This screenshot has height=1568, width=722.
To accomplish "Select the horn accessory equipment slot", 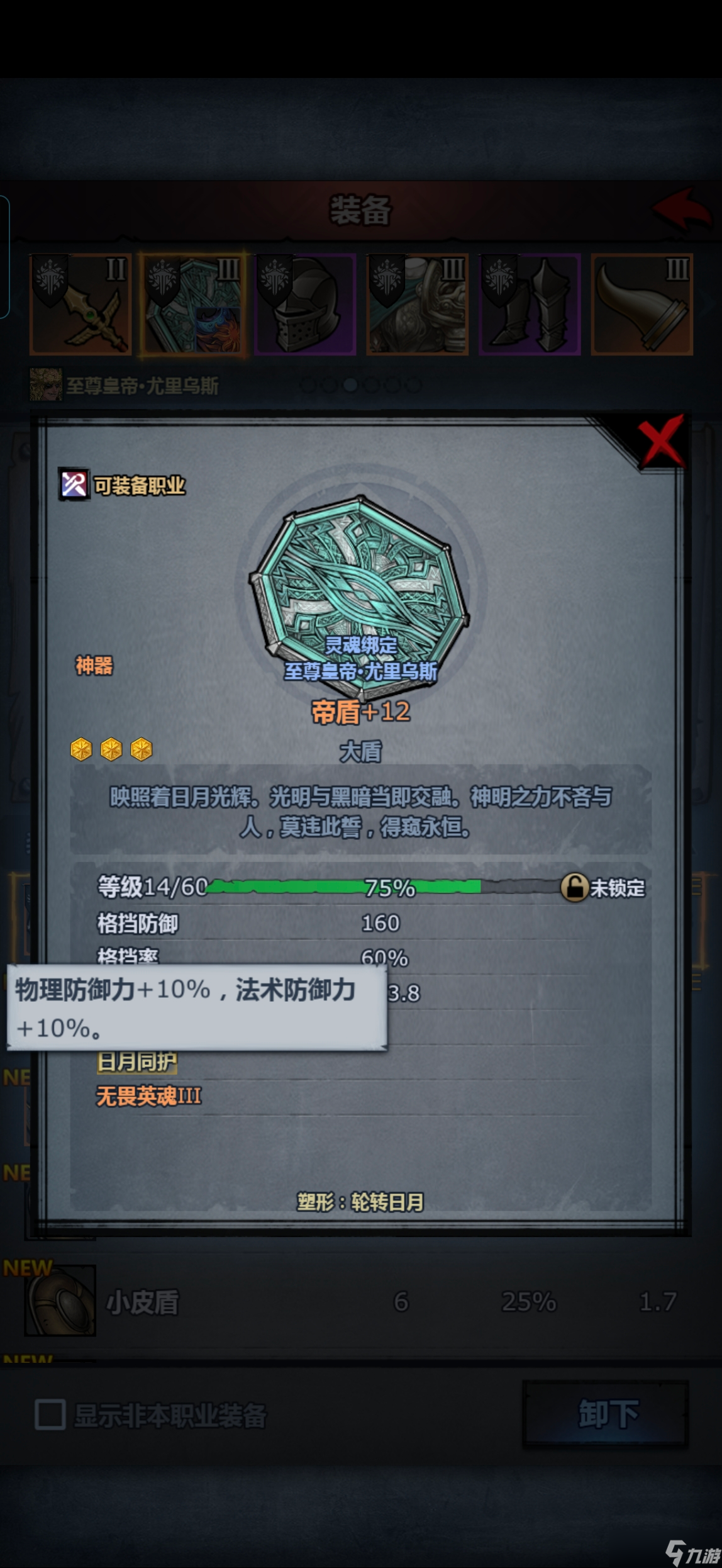I will coord(642,305).
